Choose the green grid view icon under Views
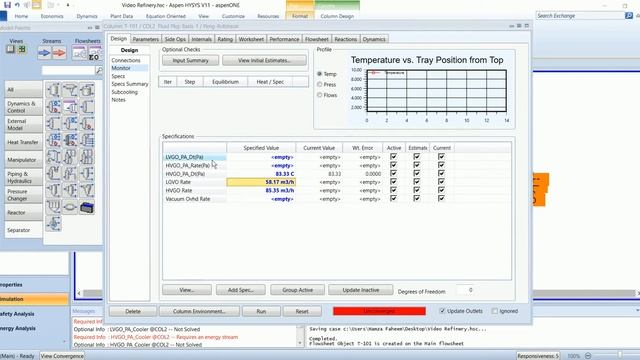640x360 pixels. pos(22,49)
